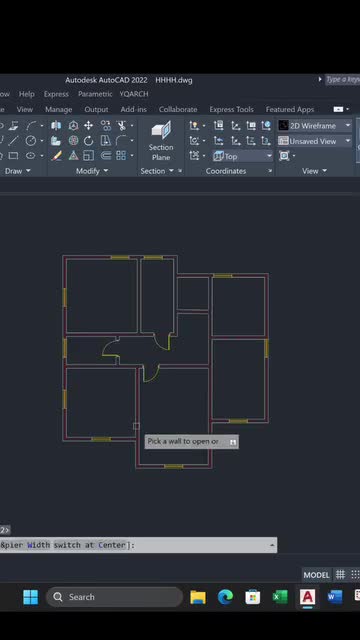This screenshot has width=360, height=640.
Task: Open the Windows Start menu
Action: 31,597
